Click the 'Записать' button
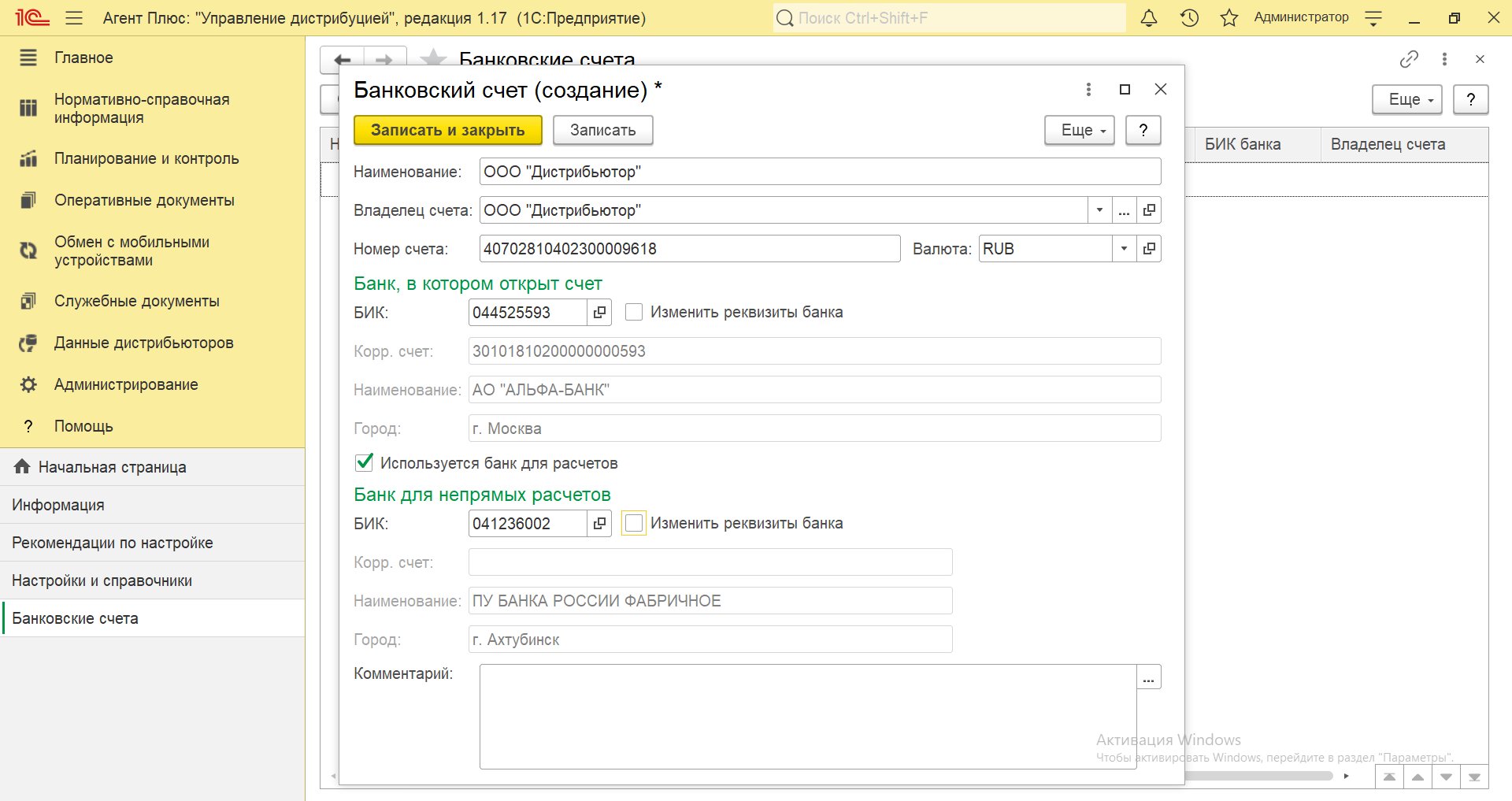1512x801 pixels. click(x=602, y=131)
